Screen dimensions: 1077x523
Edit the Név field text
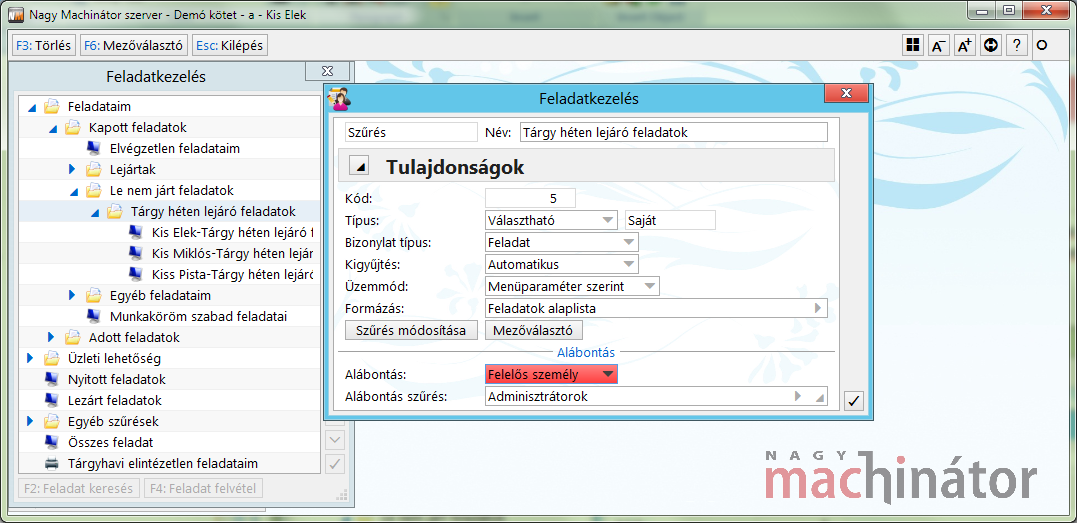[674, 133]
